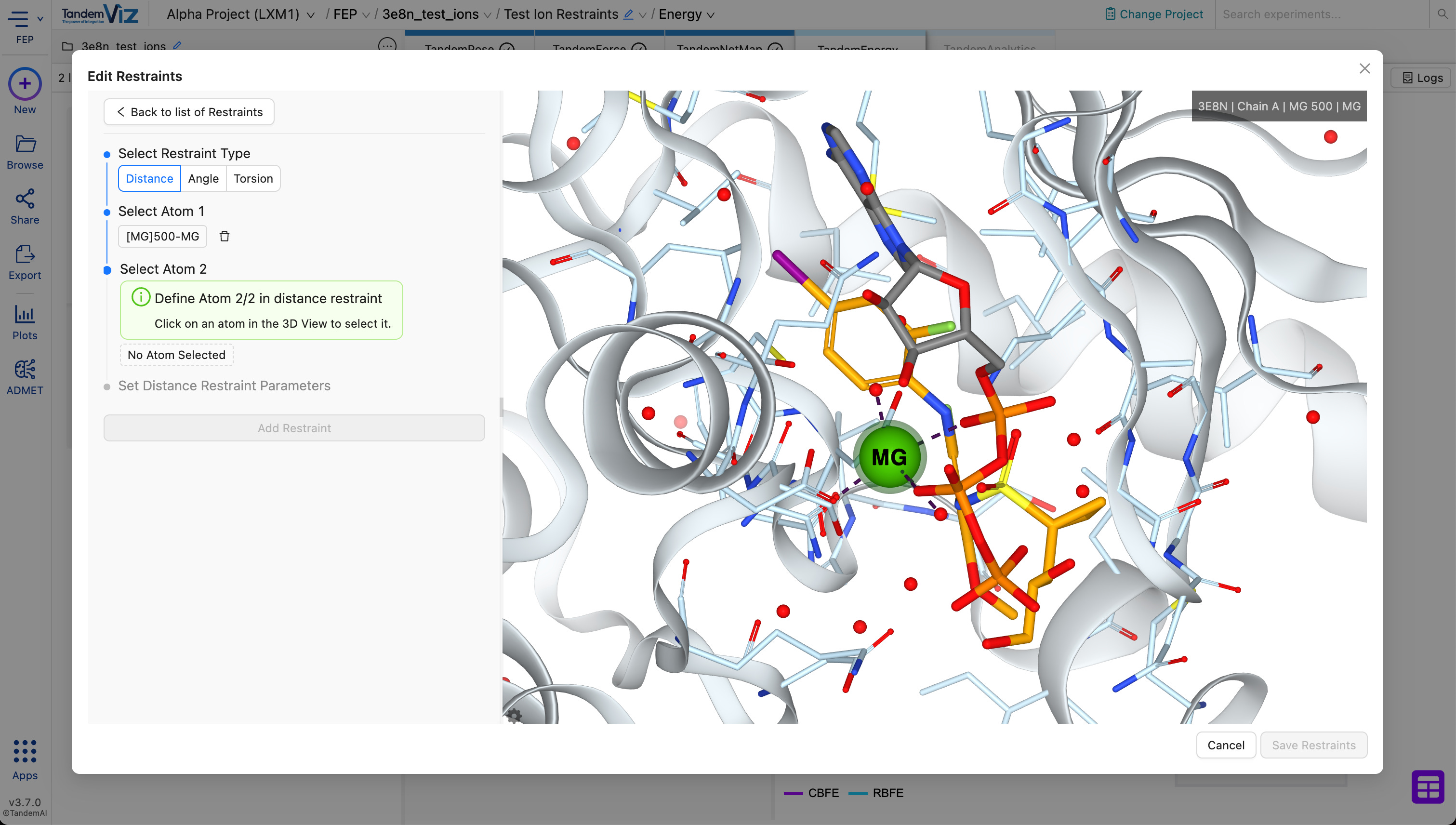Image resolution: width=1456 pixels, height=825 pixels.
Task: Select the Torsion restraint type
Action: point(252,178)
